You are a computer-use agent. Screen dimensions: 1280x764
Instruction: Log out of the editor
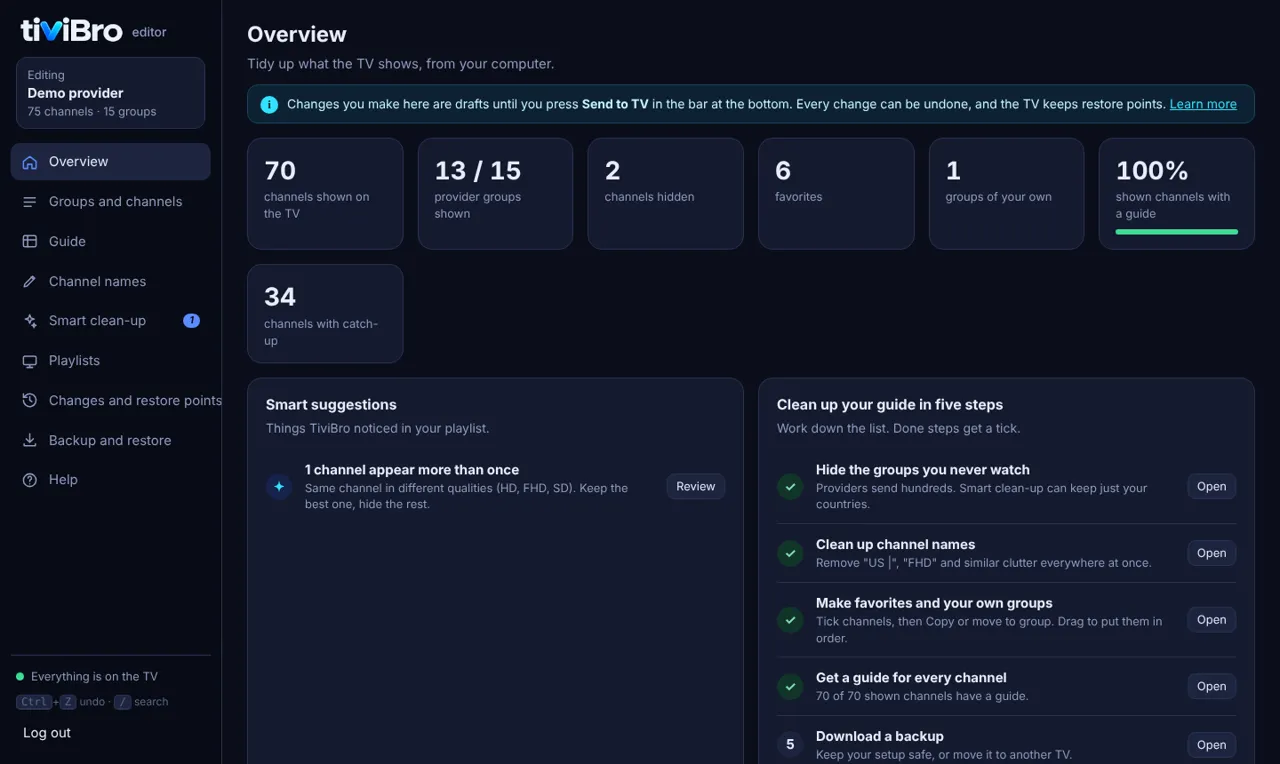(47, 733)
